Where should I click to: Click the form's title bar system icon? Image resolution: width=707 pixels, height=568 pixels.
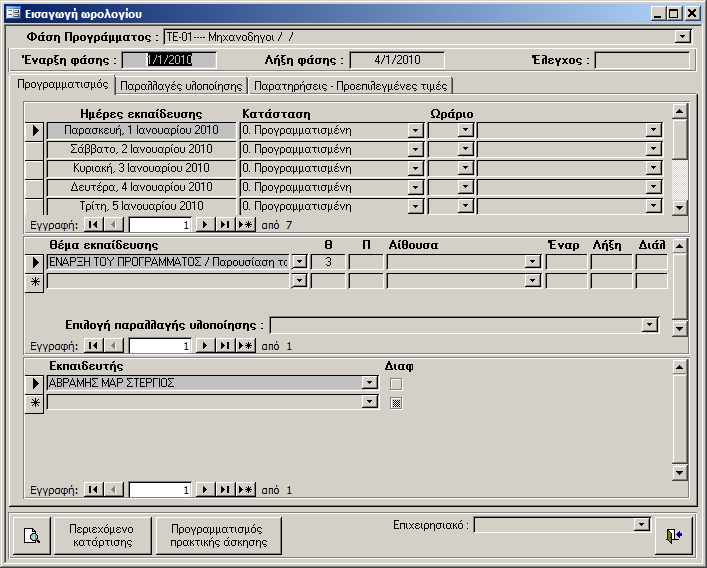point(12,14)
